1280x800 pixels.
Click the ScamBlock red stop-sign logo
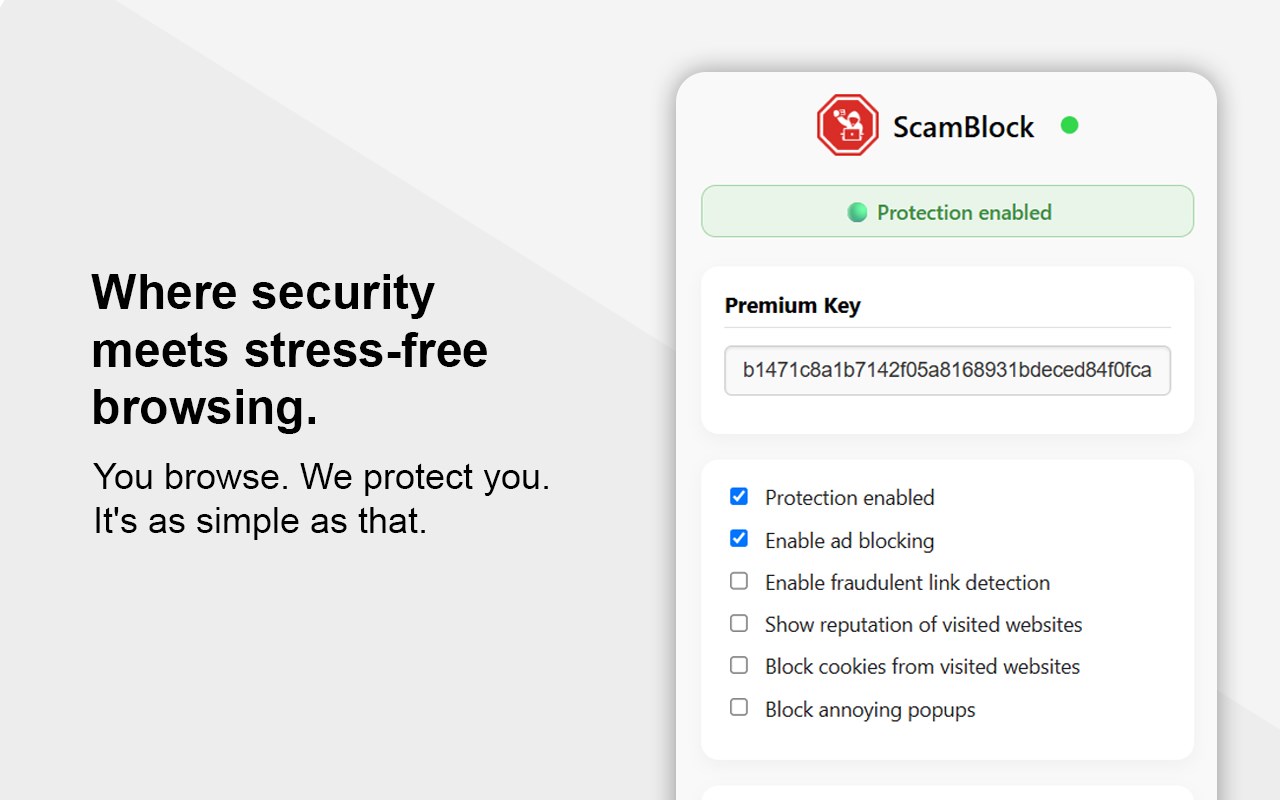point(847,125)
